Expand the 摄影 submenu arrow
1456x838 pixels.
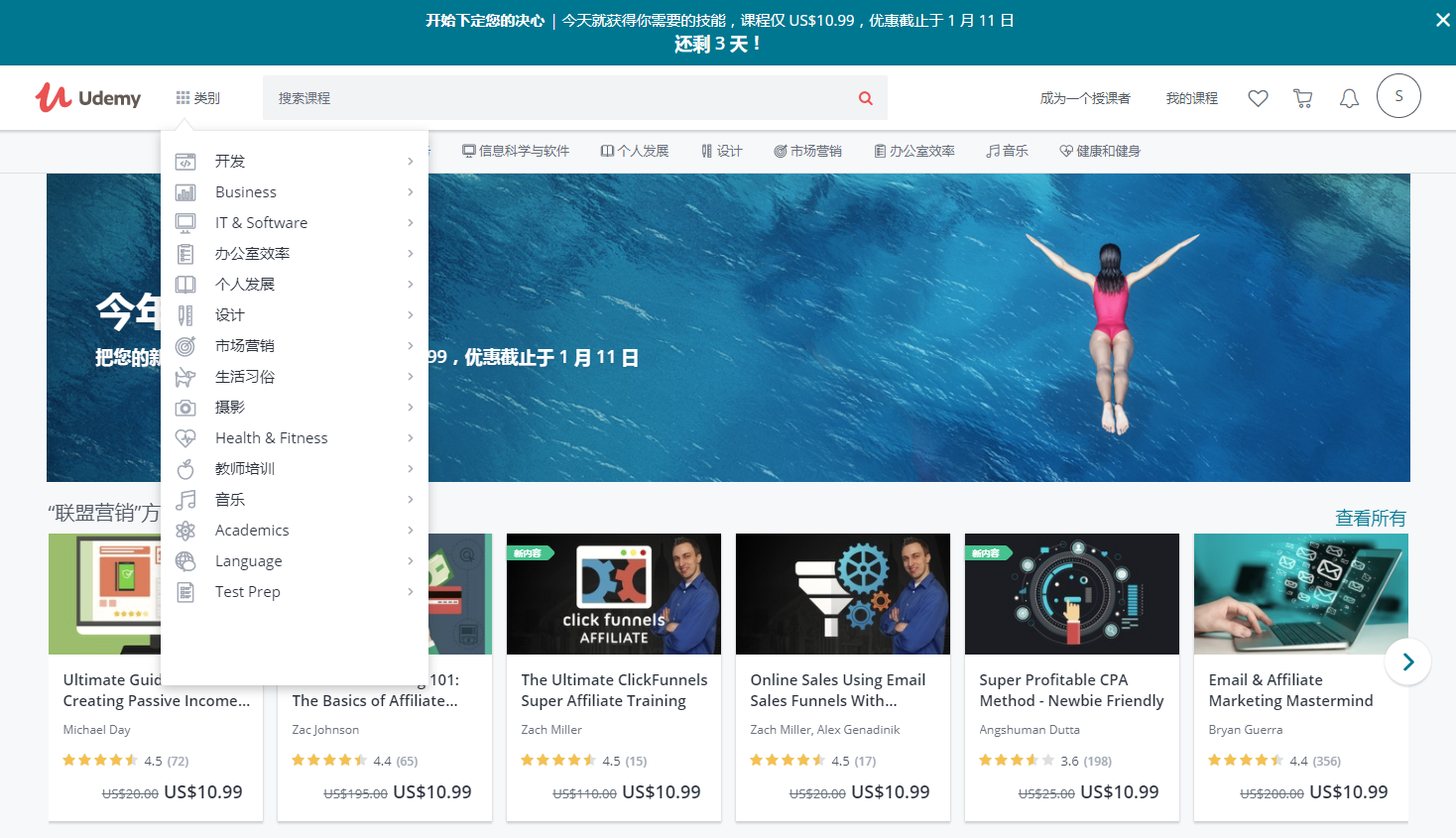pos(410,408)
